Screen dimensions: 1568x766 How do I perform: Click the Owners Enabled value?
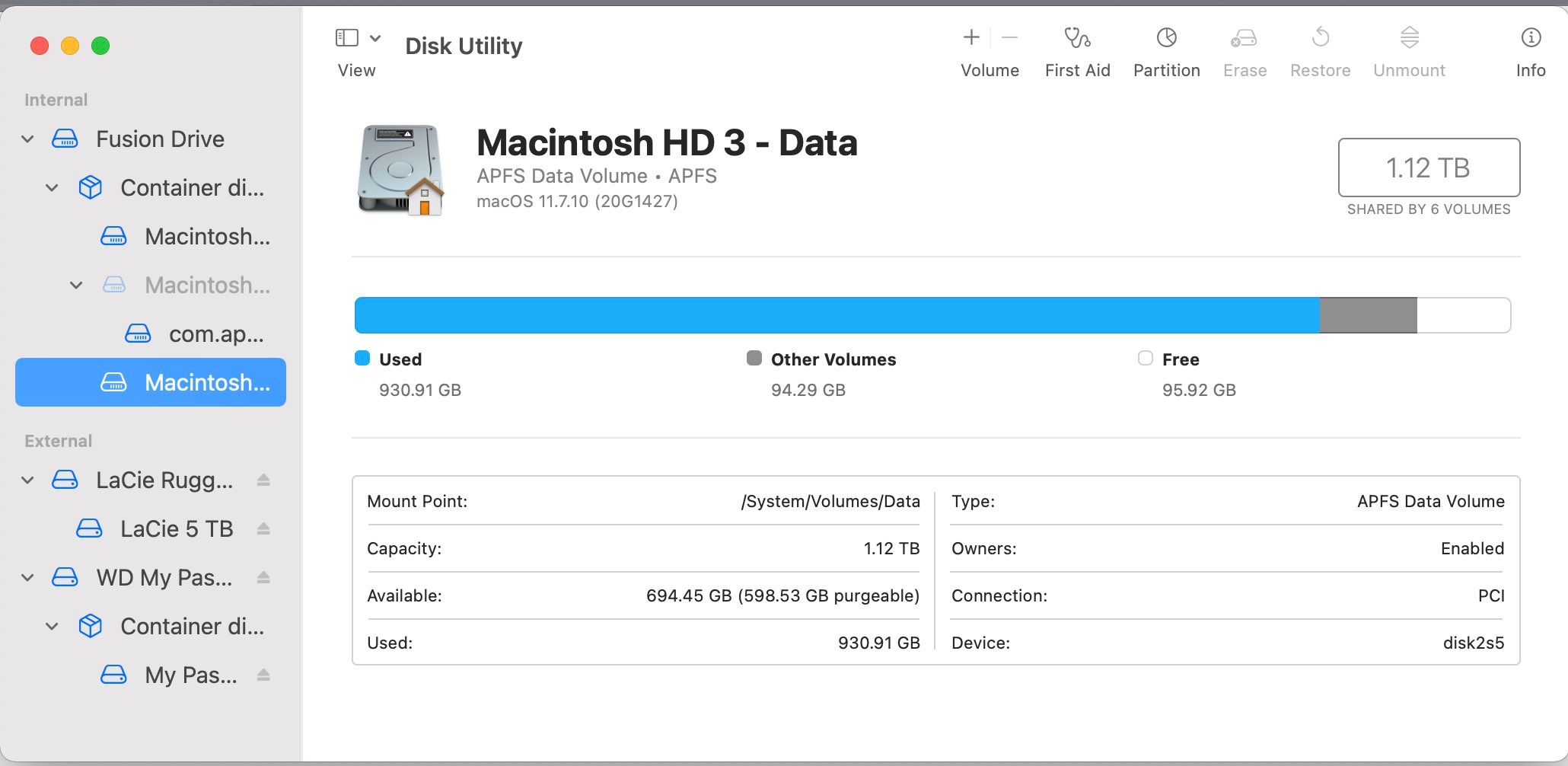[x=1472, y=548]
